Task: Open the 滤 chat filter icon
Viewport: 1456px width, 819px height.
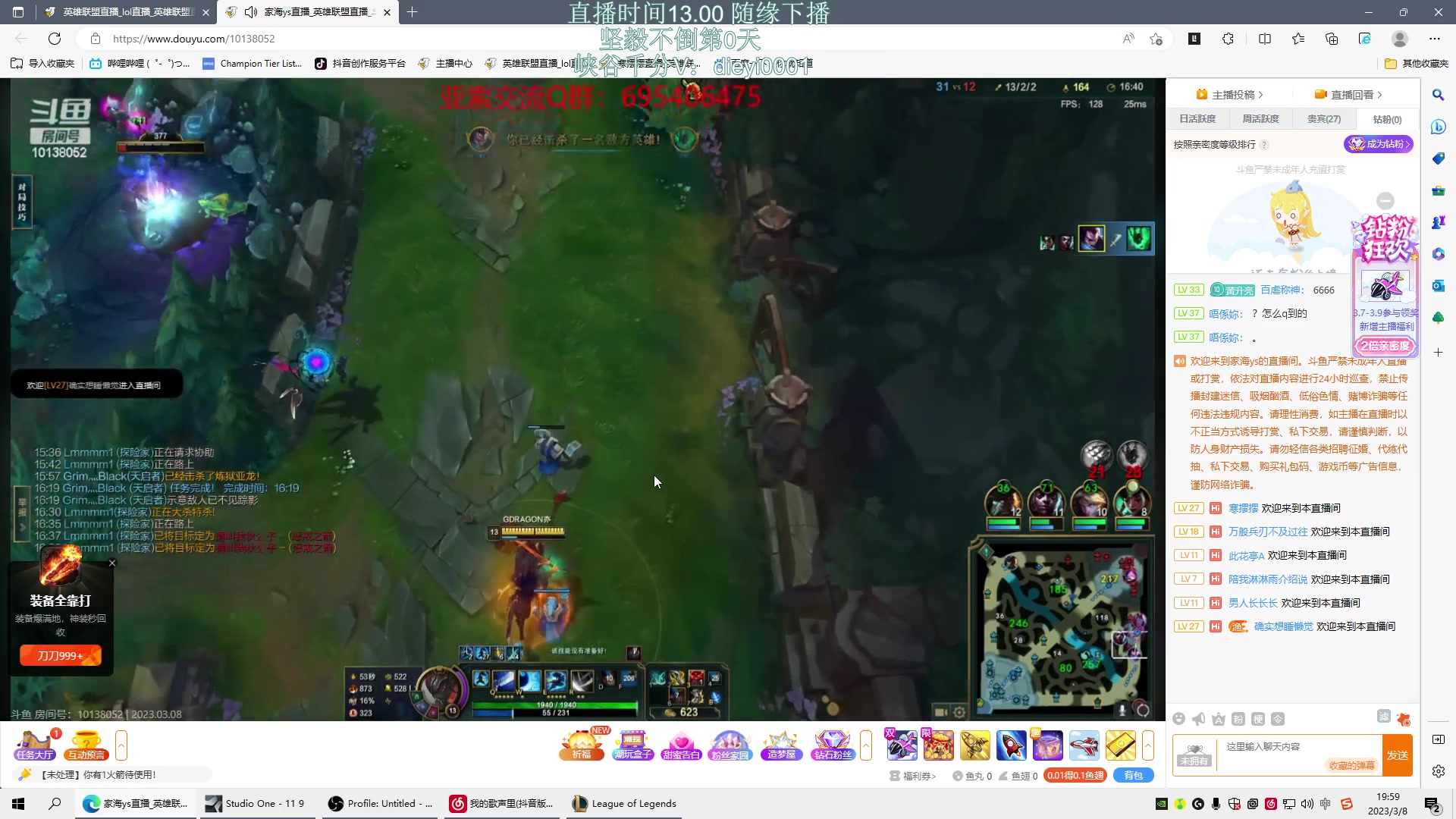Action: (1383, 717)
